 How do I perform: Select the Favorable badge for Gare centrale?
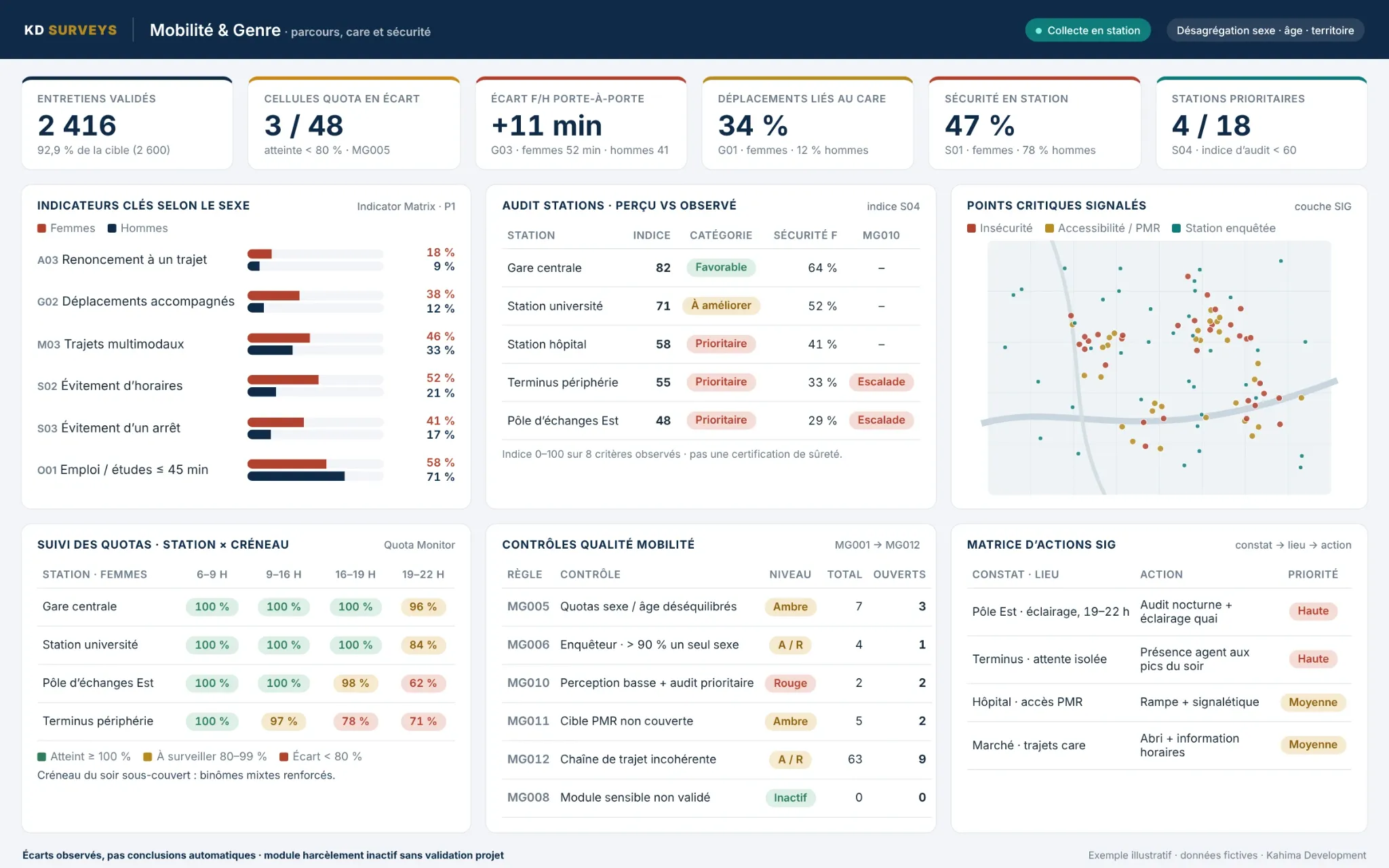pos(720,267)
